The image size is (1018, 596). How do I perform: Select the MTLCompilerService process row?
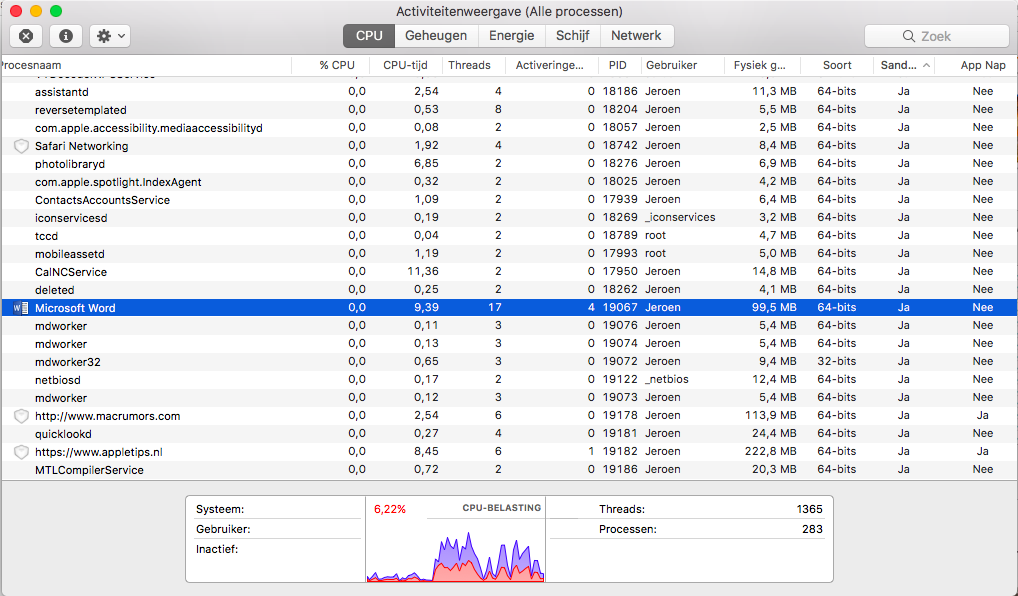(x=509, y=470)
